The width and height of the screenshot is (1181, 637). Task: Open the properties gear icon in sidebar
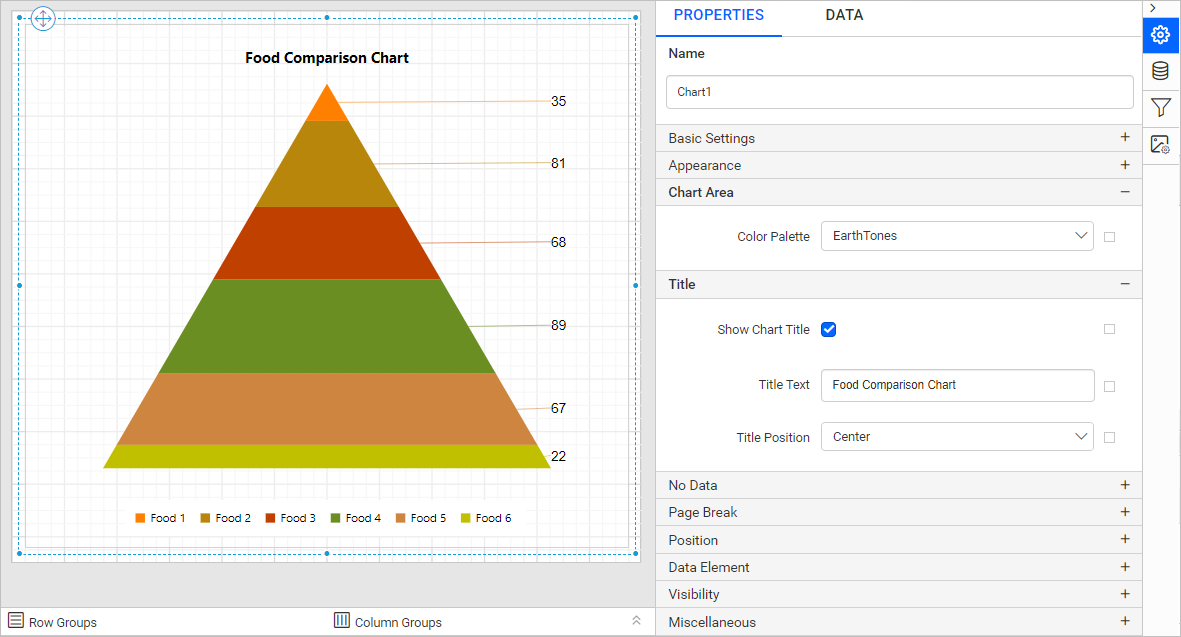1161,35
